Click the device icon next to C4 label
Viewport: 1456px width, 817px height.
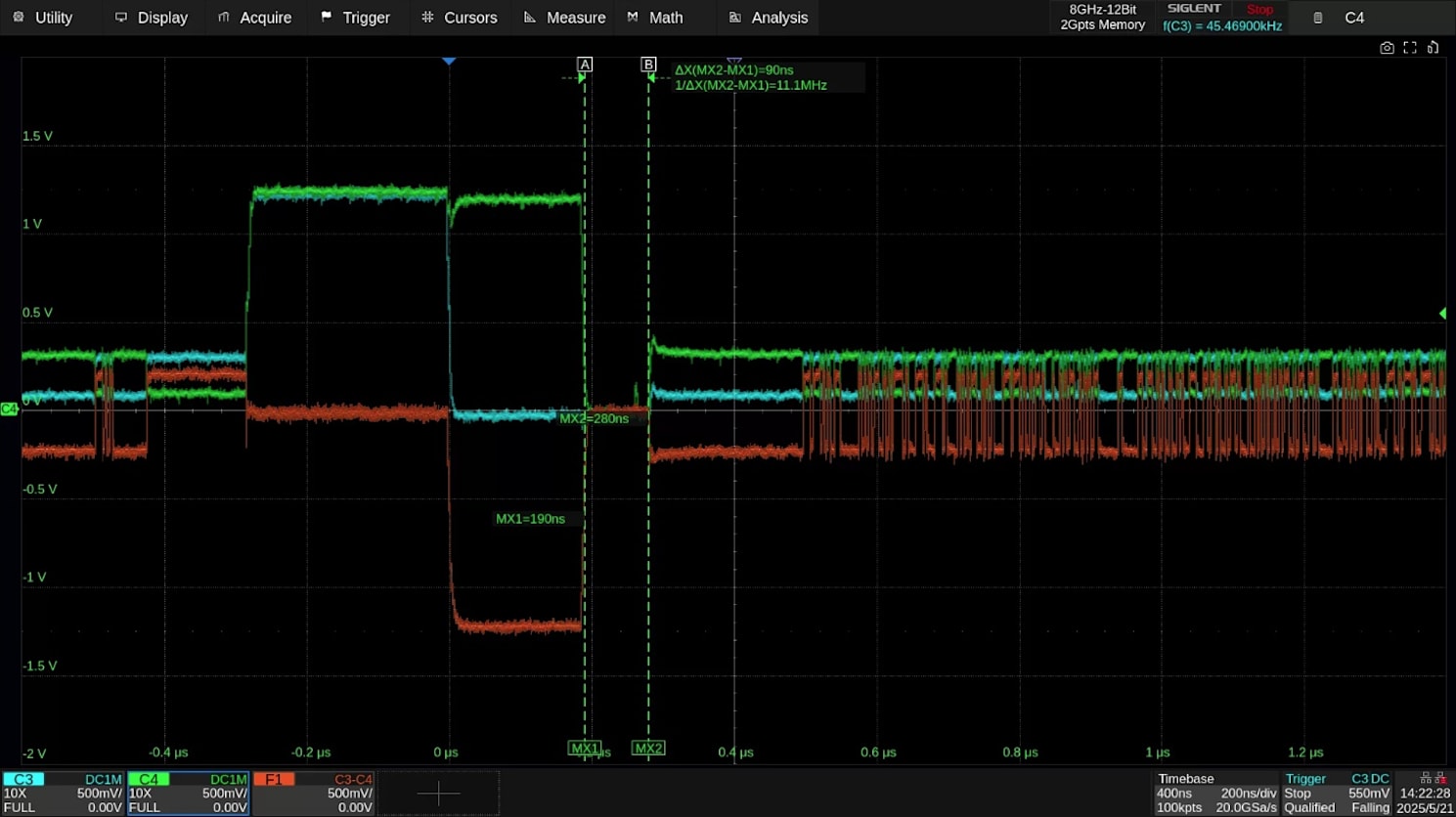(1318, 18)
